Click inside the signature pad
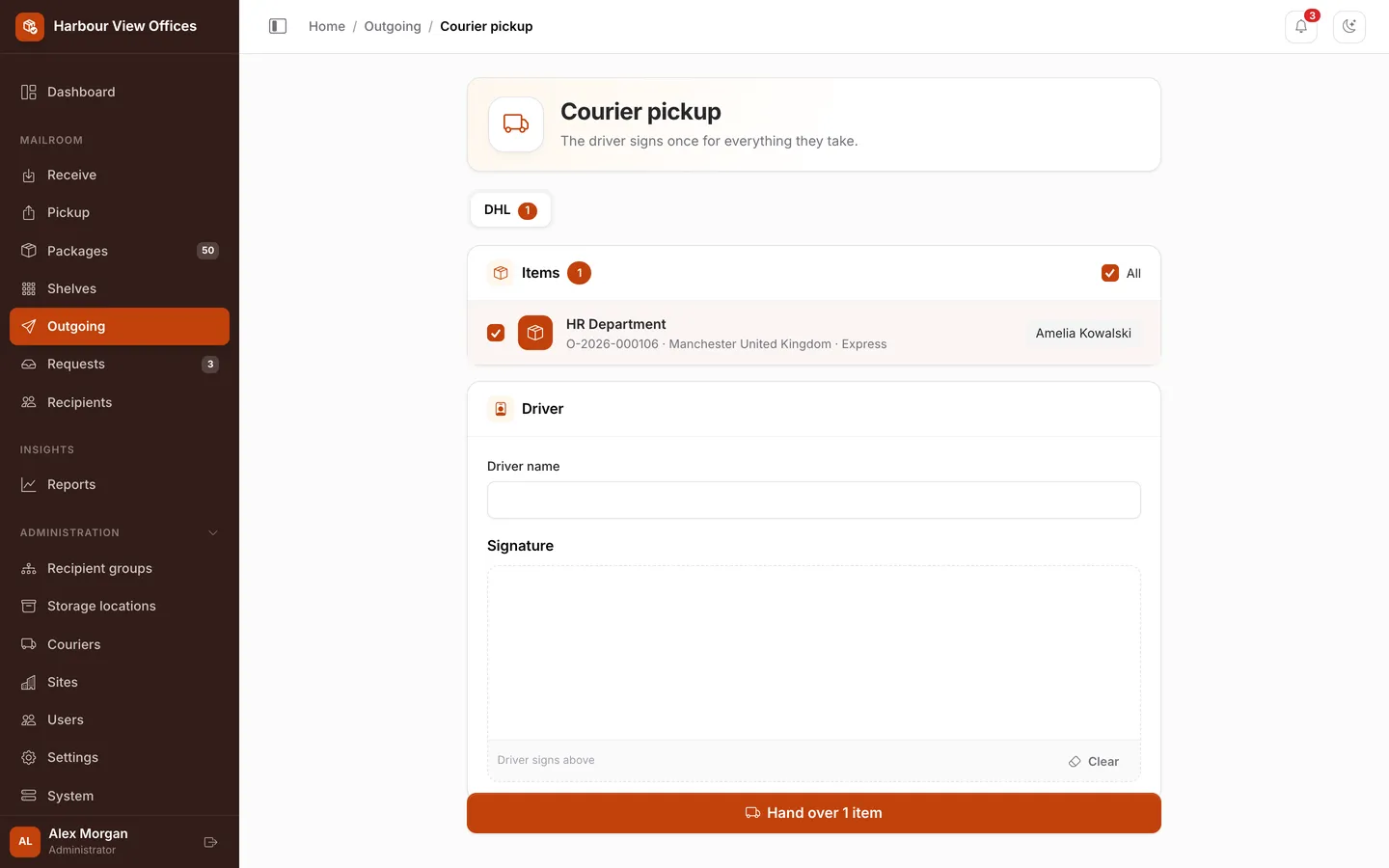This screenshot has width=1389, height=868. [814, 653]
